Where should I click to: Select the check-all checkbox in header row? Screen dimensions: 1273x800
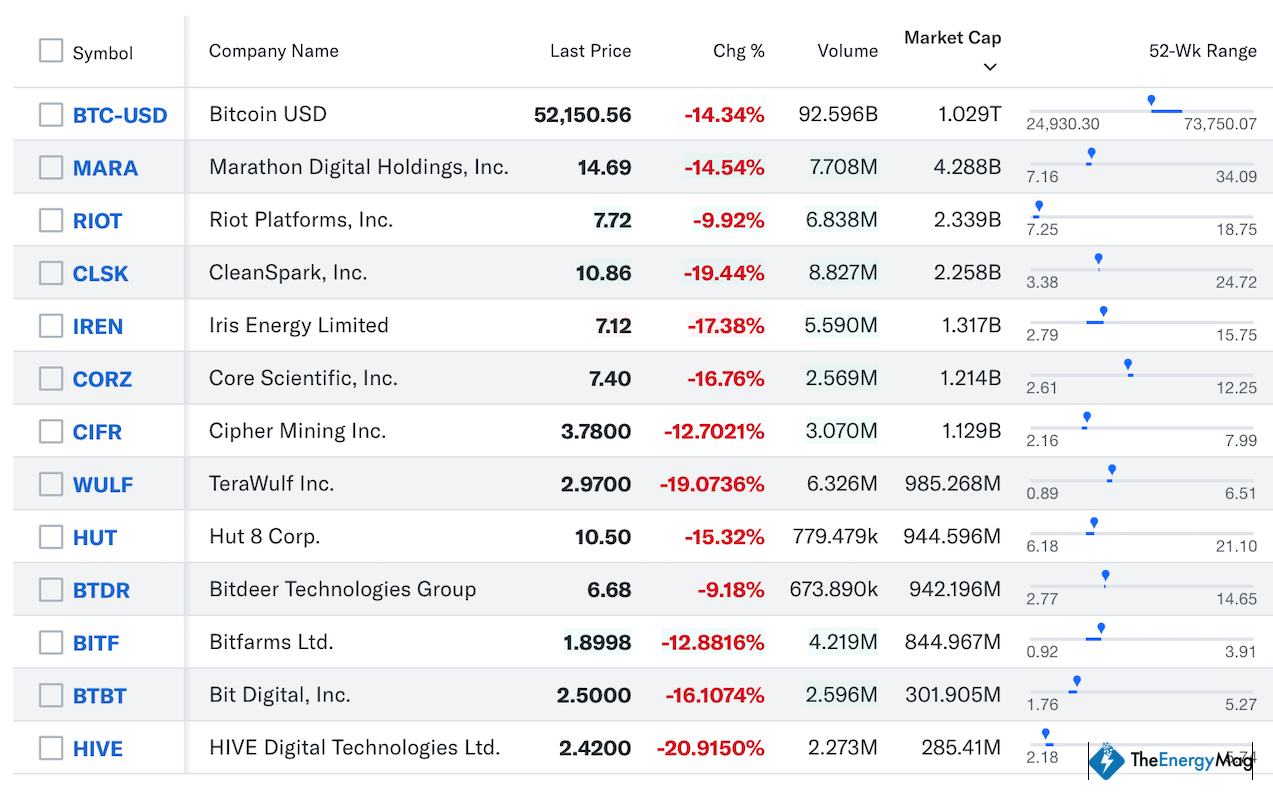(51, 48)
